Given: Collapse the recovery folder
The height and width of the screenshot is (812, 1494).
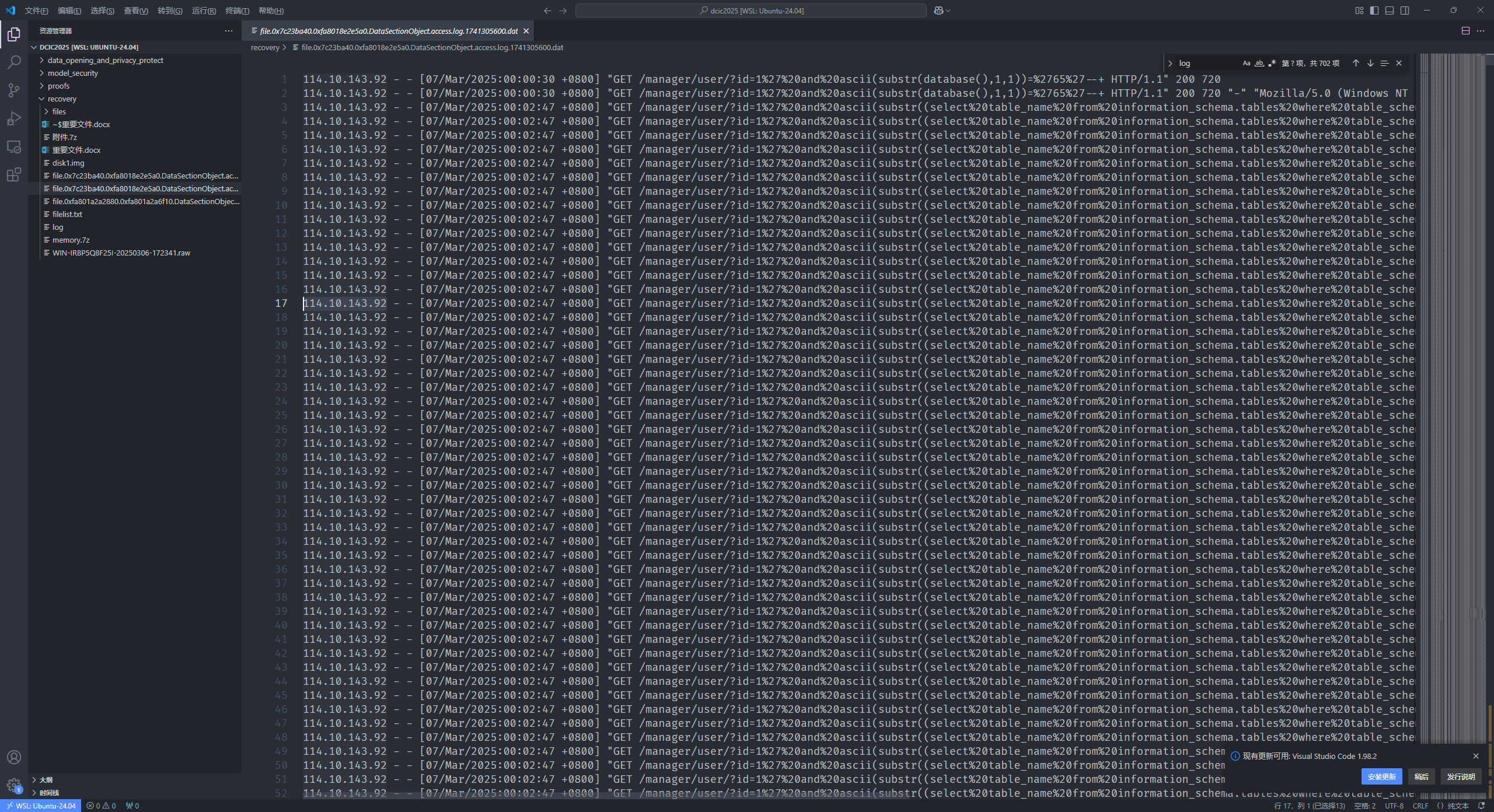Looking at the screenshot, I should pos(62,99).
